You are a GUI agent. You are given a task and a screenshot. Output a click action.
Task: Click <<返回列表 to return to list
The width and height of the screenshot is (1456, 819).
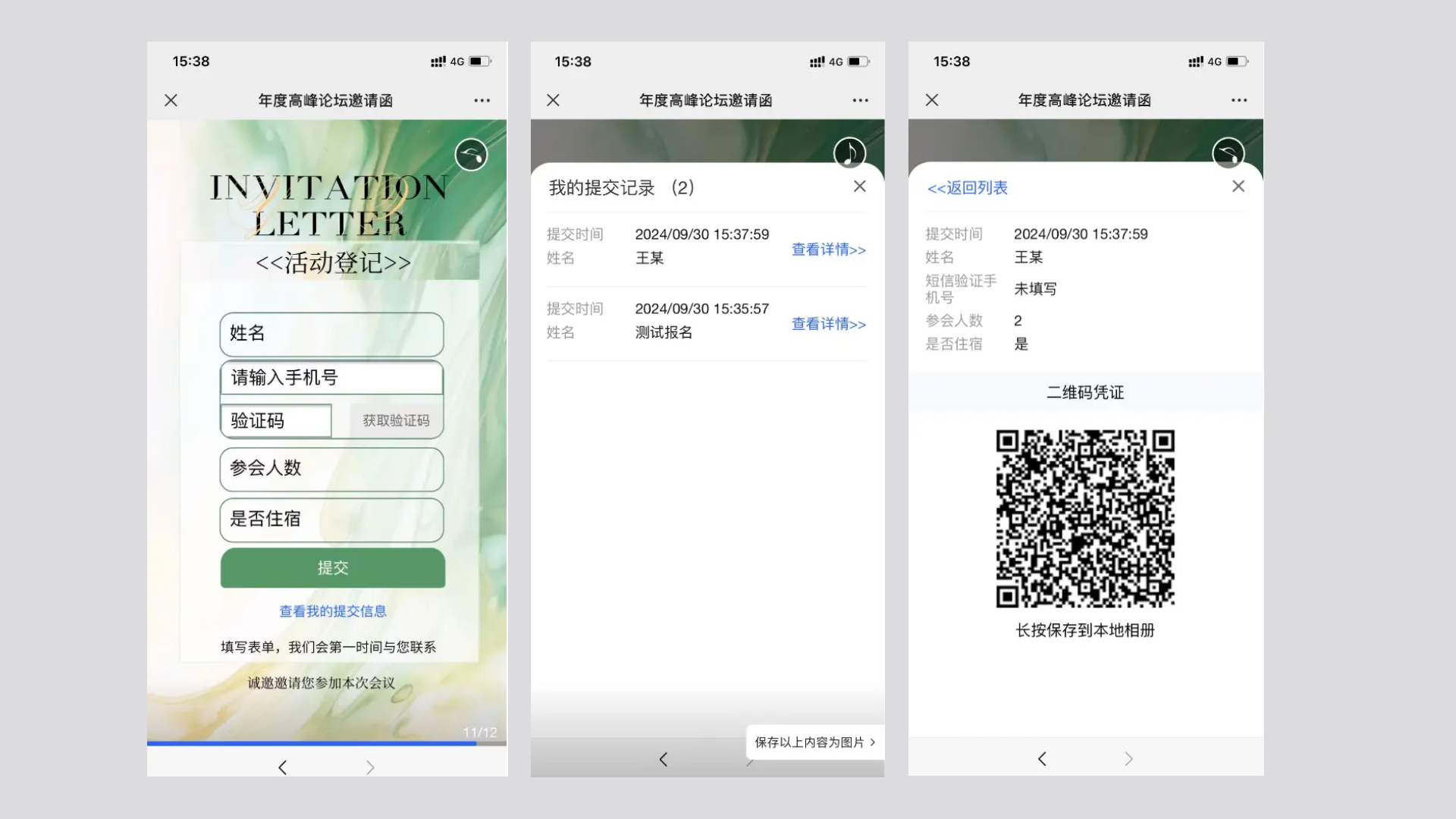click(x=967, y=188)
